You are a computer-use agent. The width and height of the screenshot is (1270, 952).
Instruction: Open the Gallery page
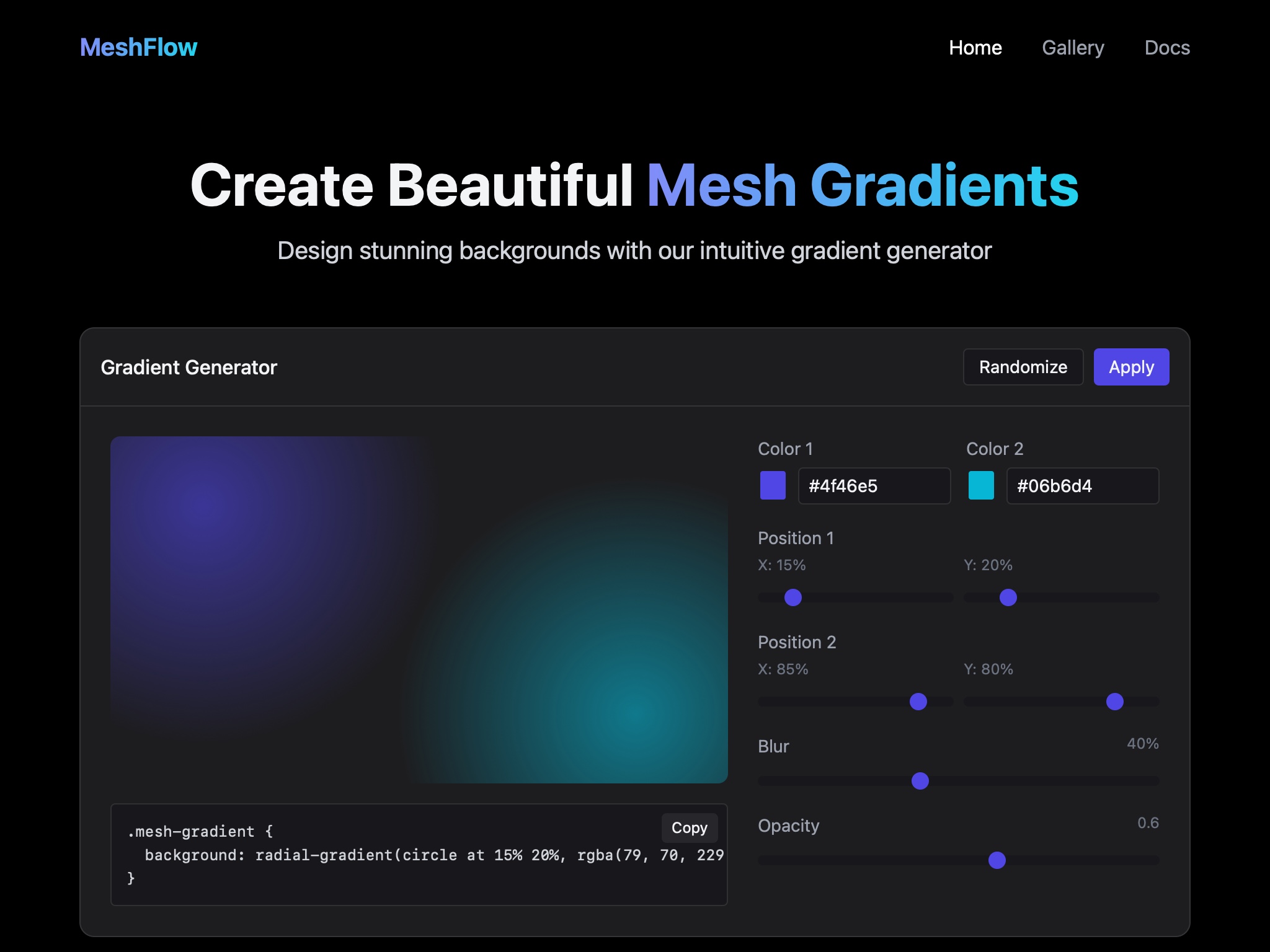(x=1073, y=48)
